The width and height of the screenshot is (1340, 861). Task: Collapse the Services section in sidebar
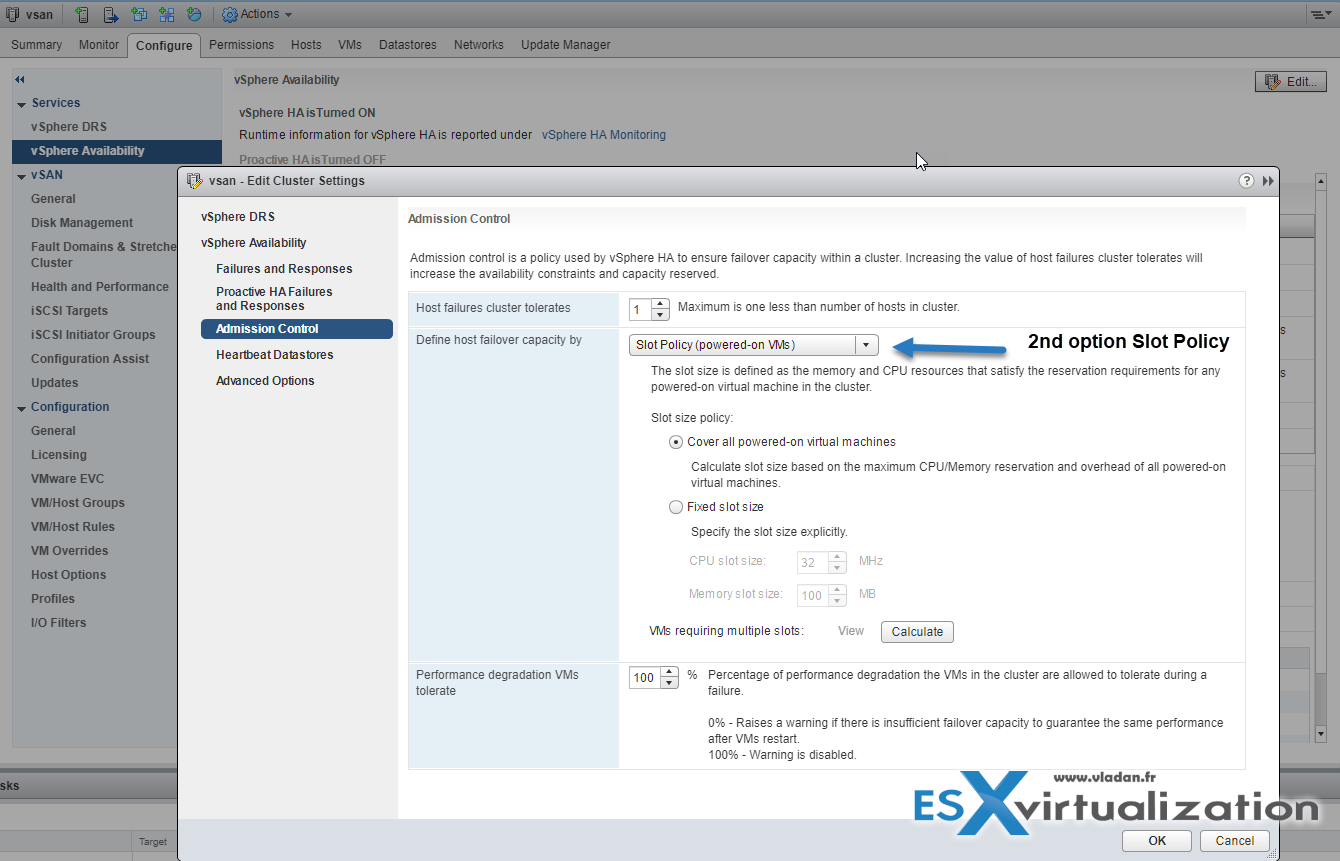(x=21, y=103)
